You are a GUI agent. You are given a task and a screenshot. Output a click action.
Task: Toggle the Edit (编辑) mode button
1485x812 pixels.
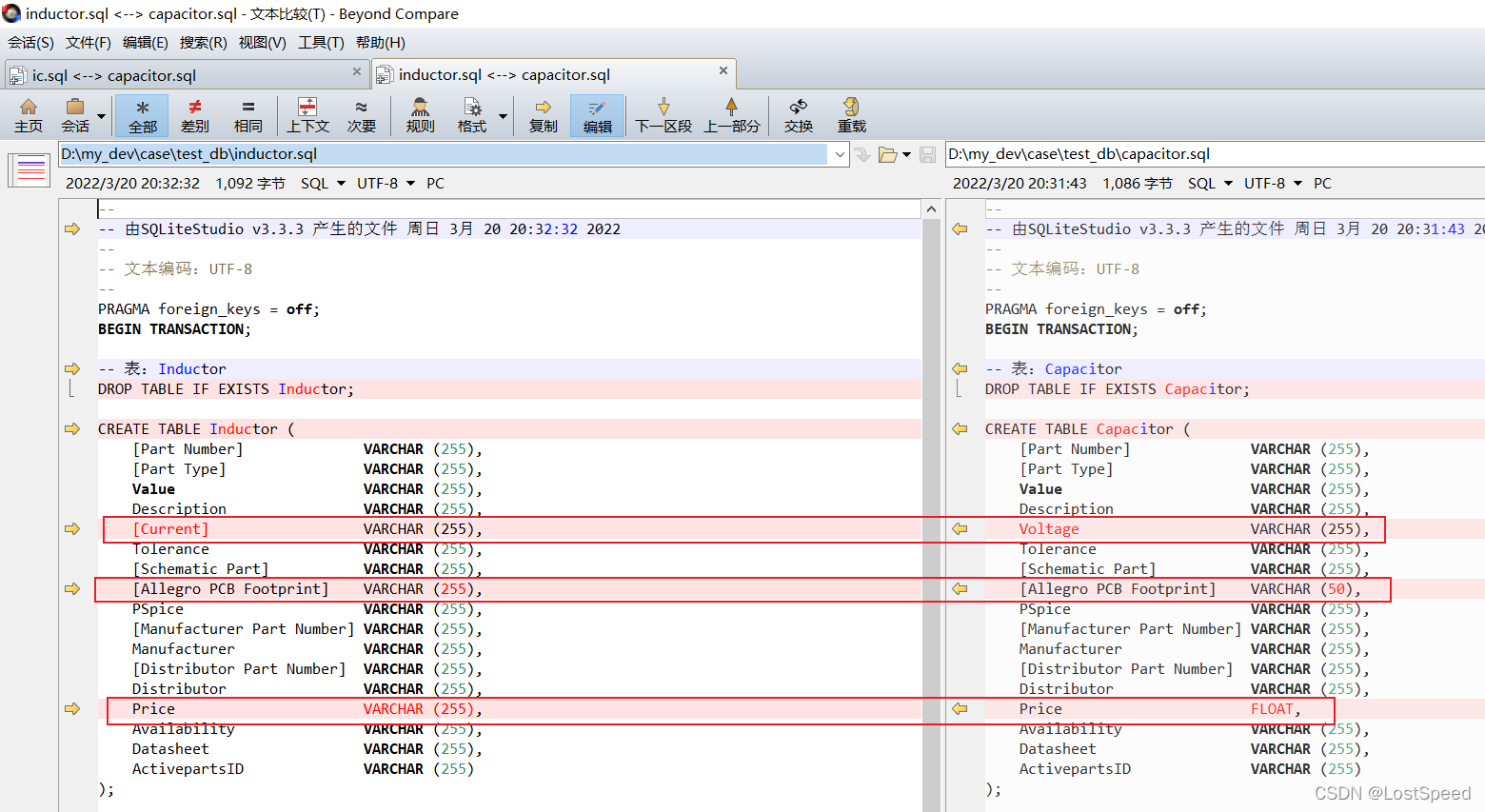pos(597,115)
